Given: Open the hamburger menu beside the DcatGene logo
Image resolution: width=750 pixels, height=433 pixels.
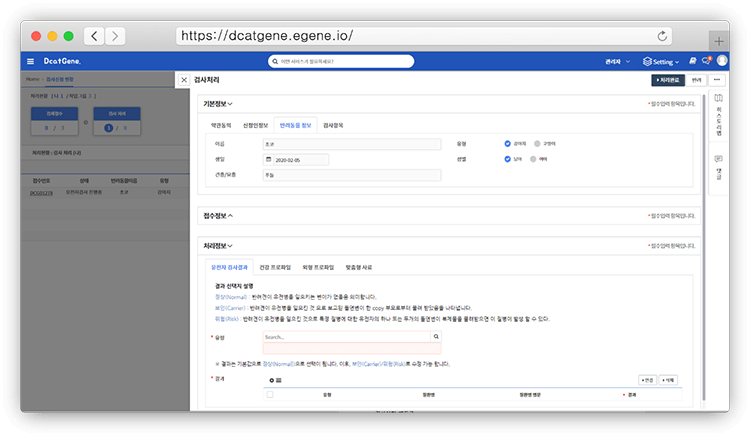Looking at the screenshot, I should [x=30, y=61].
